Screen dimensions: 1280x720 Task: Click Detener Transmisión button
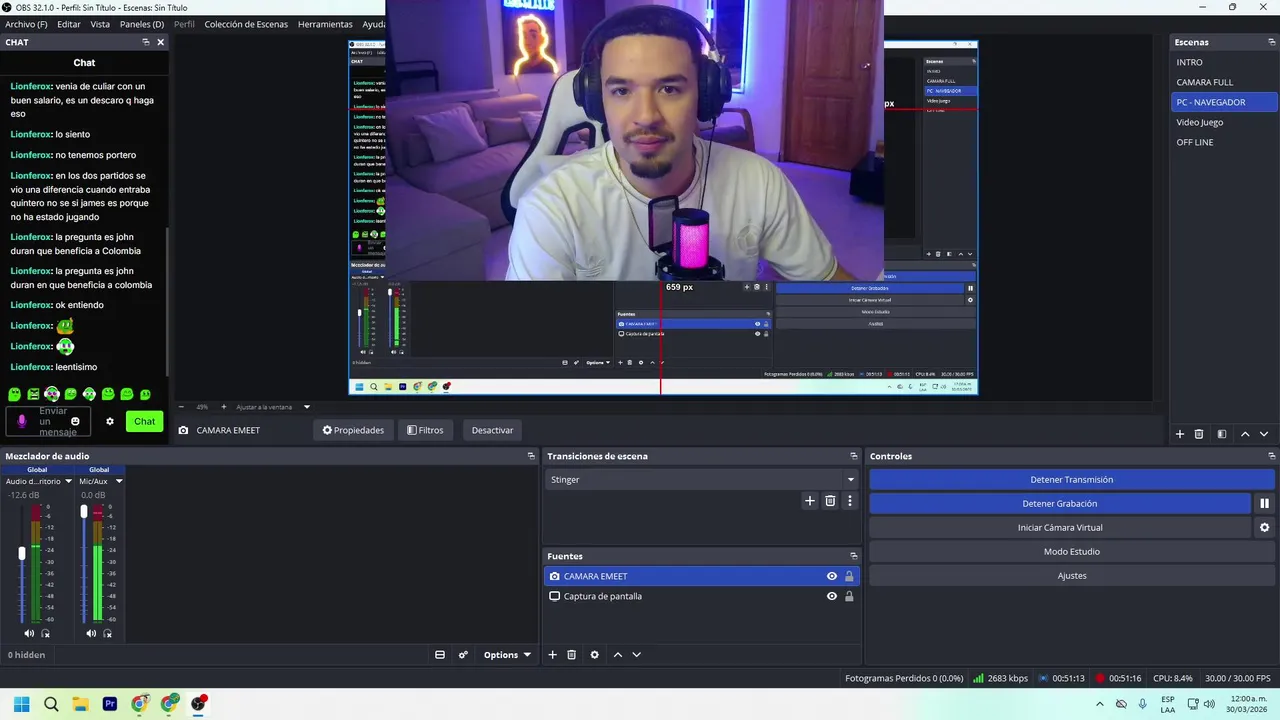pos(1071,480)
